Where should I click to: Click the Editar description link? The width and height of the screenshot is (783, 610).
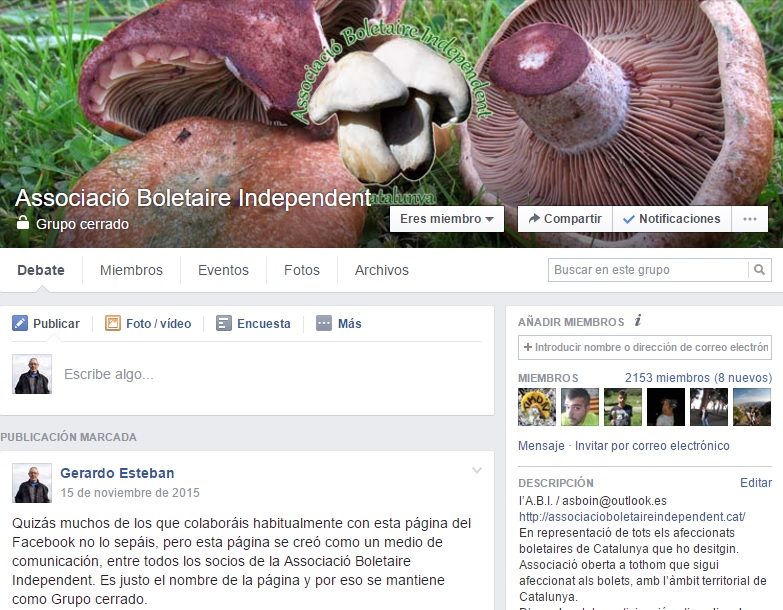(x=756, y=483)
